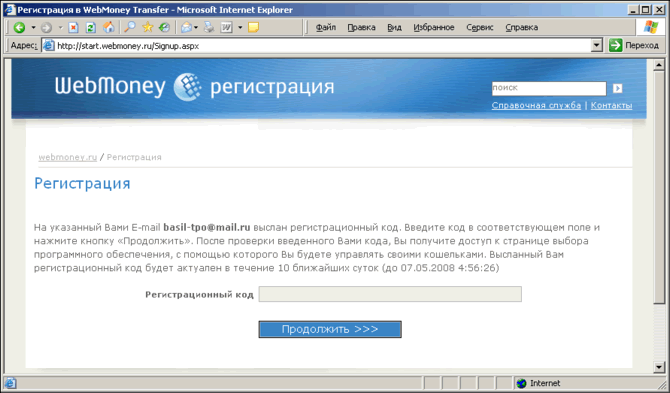
Task: Edit the page with the Word icon
Action: tap(226, 27)
